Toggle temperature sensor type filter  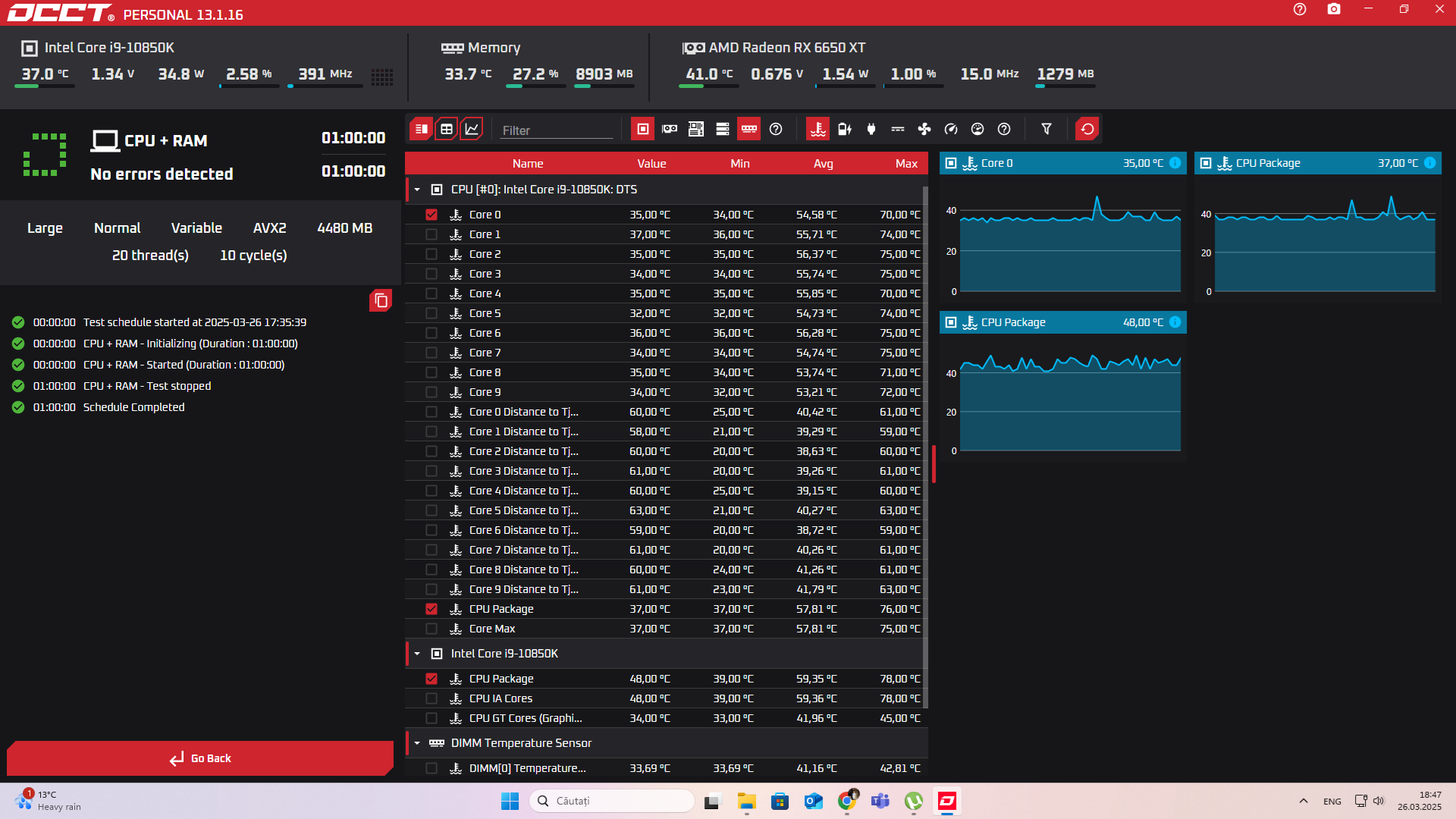click(818, 129)
